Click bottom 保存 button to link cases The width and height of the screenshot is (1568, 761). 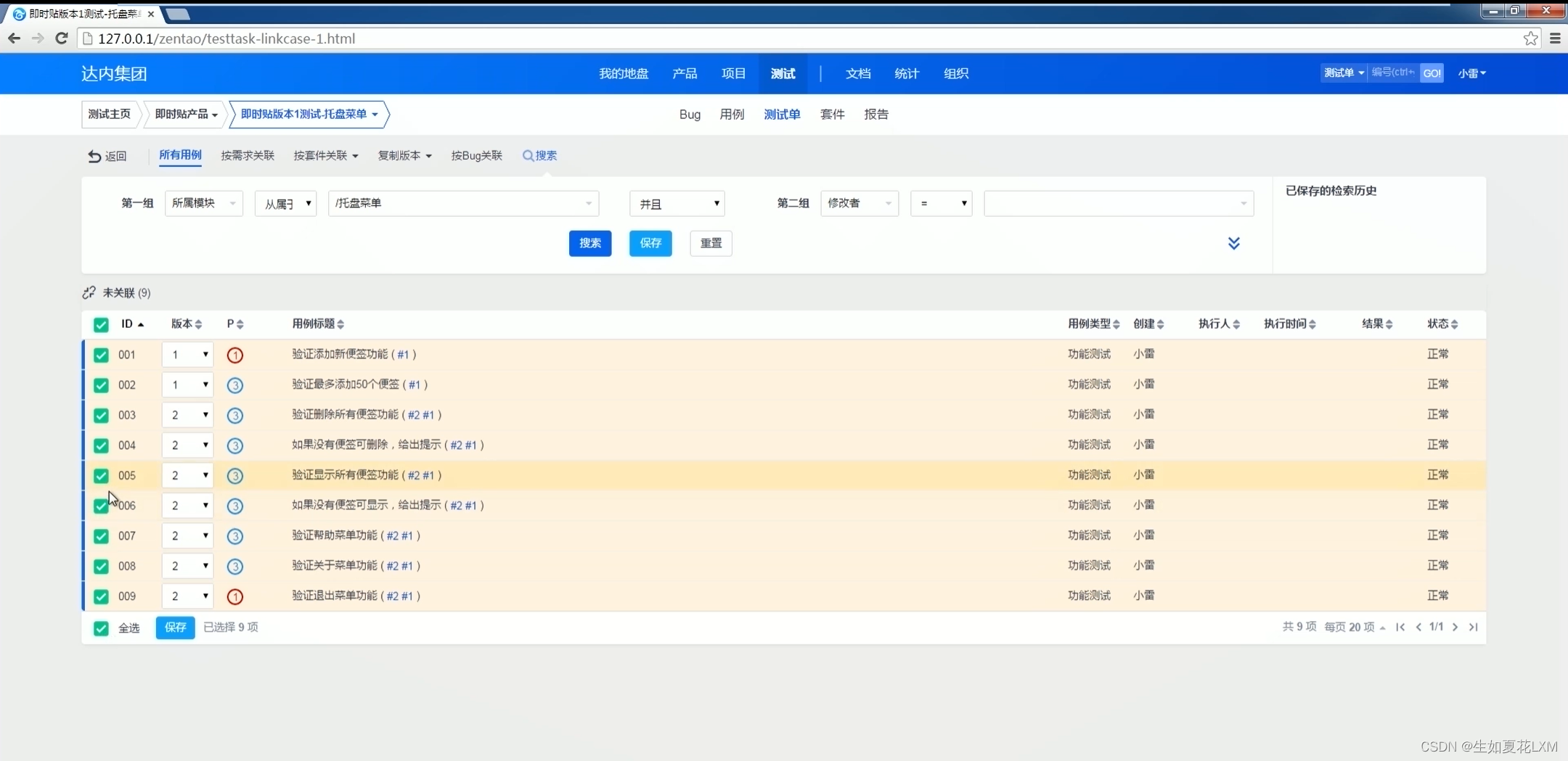point(175,628)
